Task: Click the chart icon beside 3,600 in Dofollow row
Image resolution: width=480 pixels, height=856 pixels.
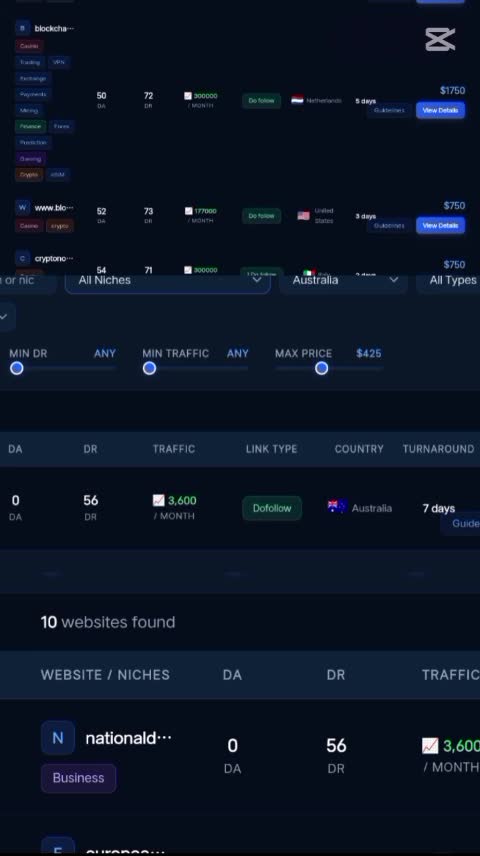Action: pos(158,500)
